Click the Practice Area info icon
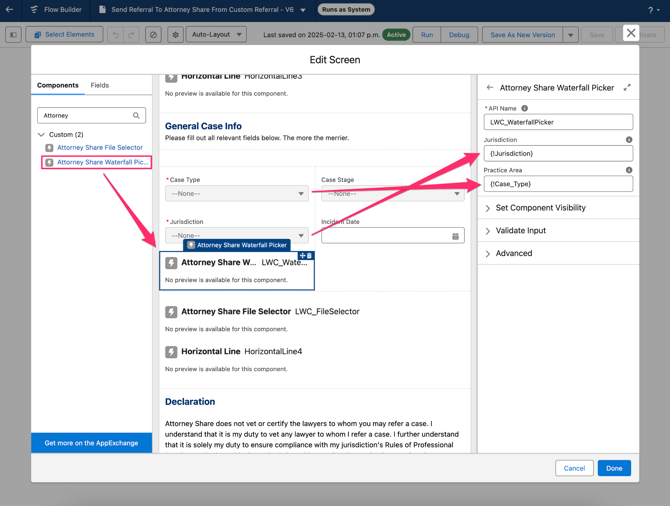The width and height of the screenshot is (670, 506). point(629,170)
